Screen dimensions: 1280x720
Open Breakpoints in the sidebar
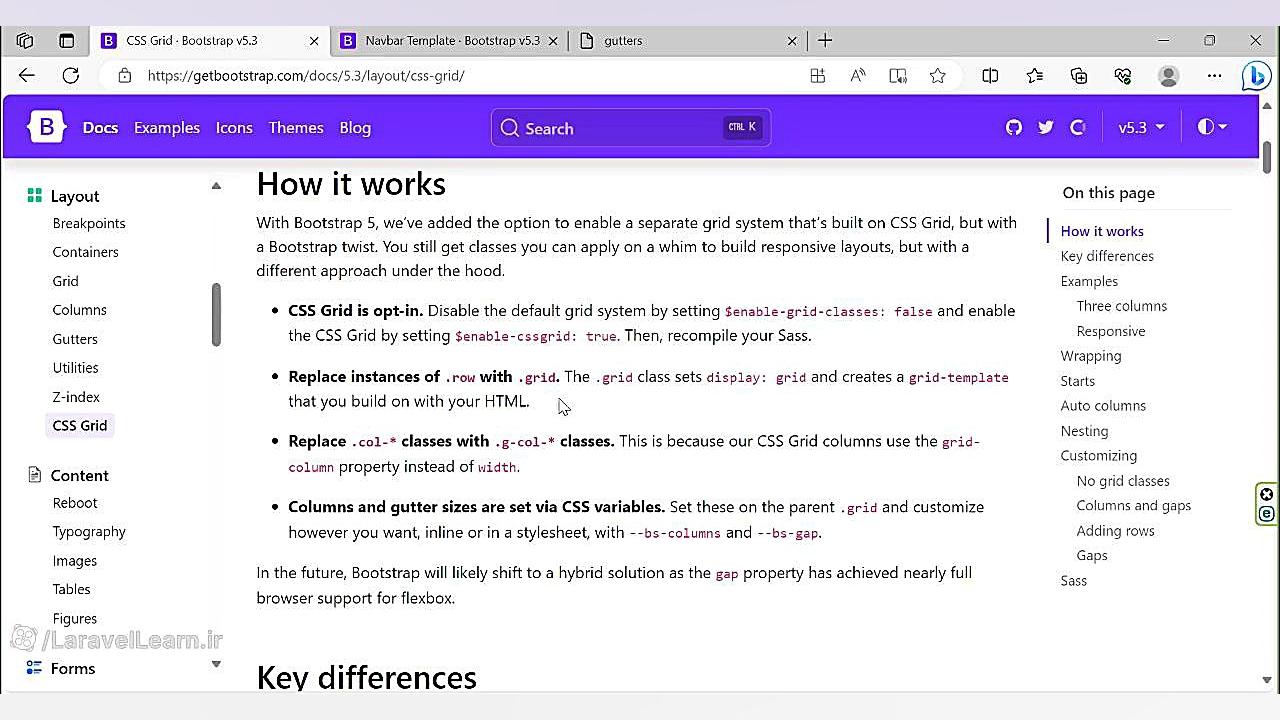pyautogui.click(x=89, y=223)
